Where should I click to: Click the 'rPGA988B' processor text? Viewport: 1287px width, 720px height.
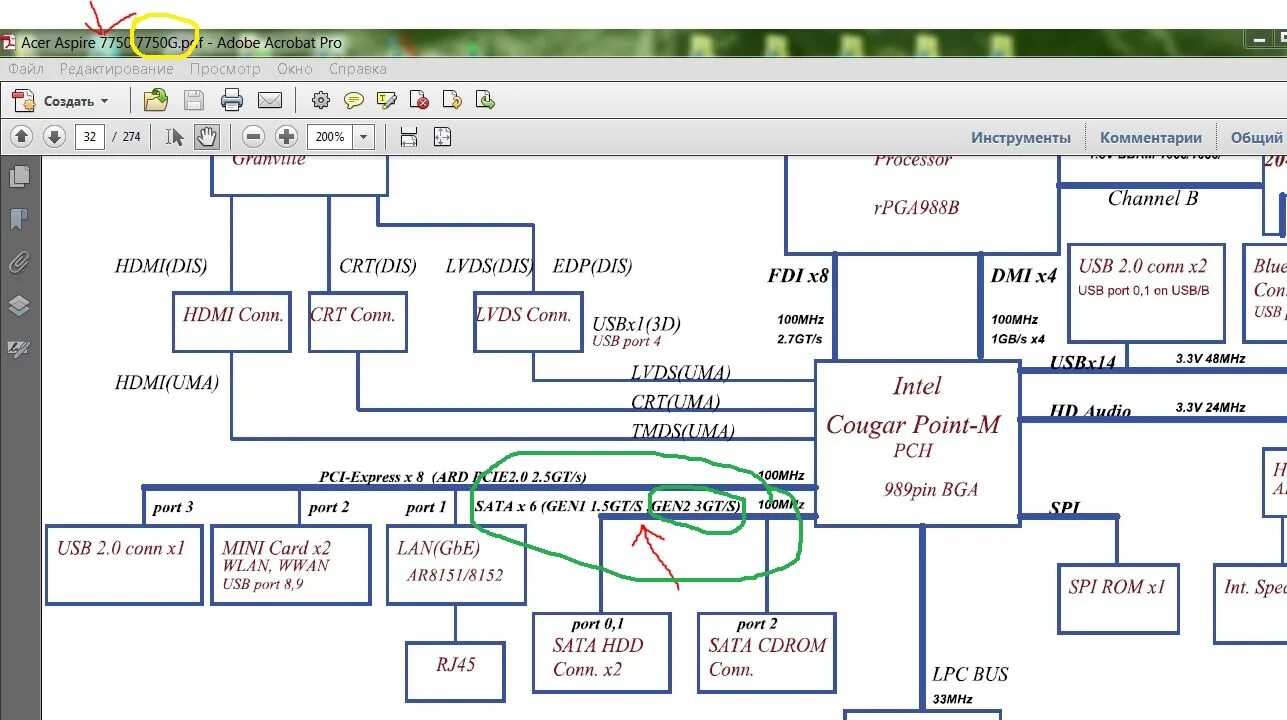[915, 208]
